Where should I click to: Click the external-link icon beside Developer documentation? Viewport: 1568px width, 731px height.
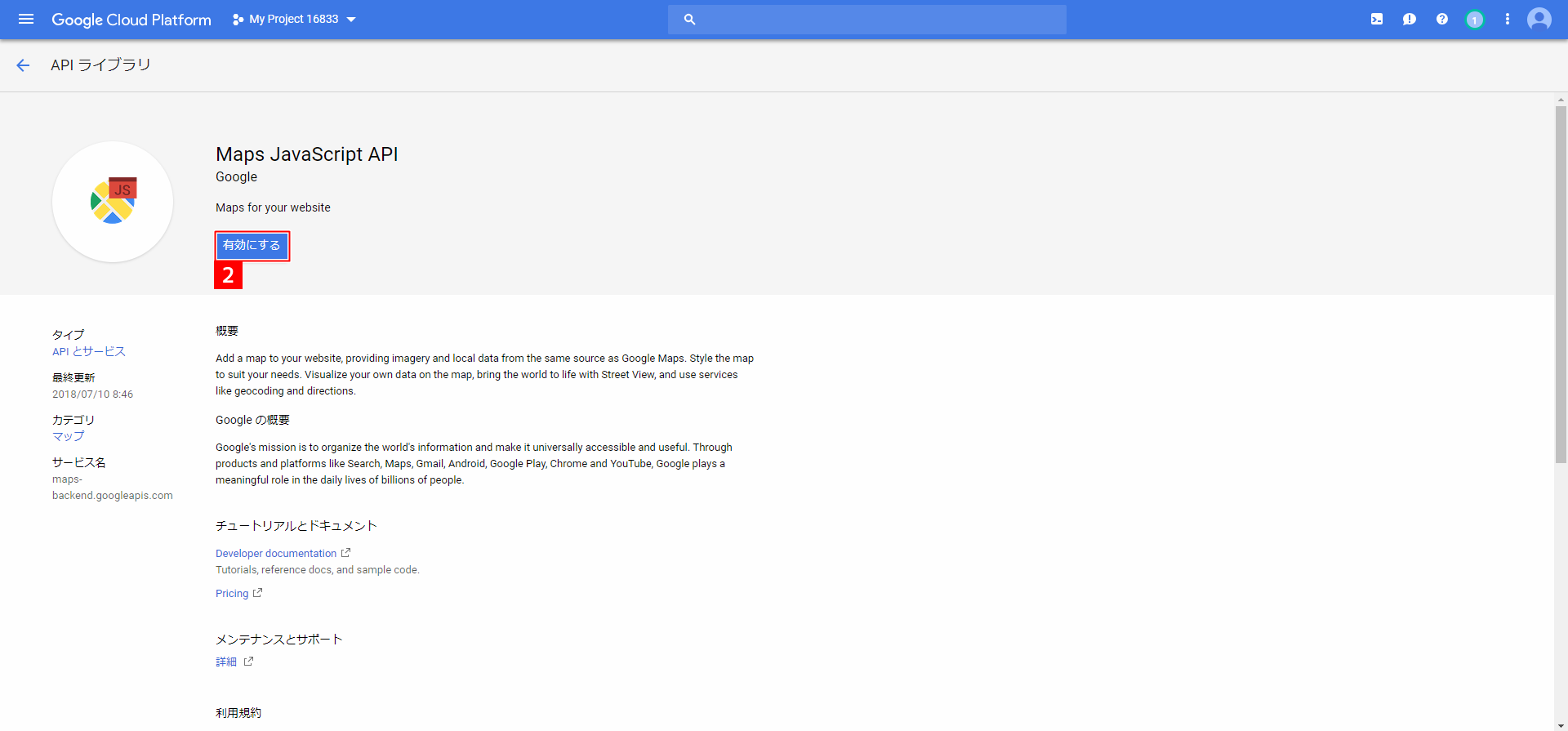pyautogui.click(x=345, y=553)
